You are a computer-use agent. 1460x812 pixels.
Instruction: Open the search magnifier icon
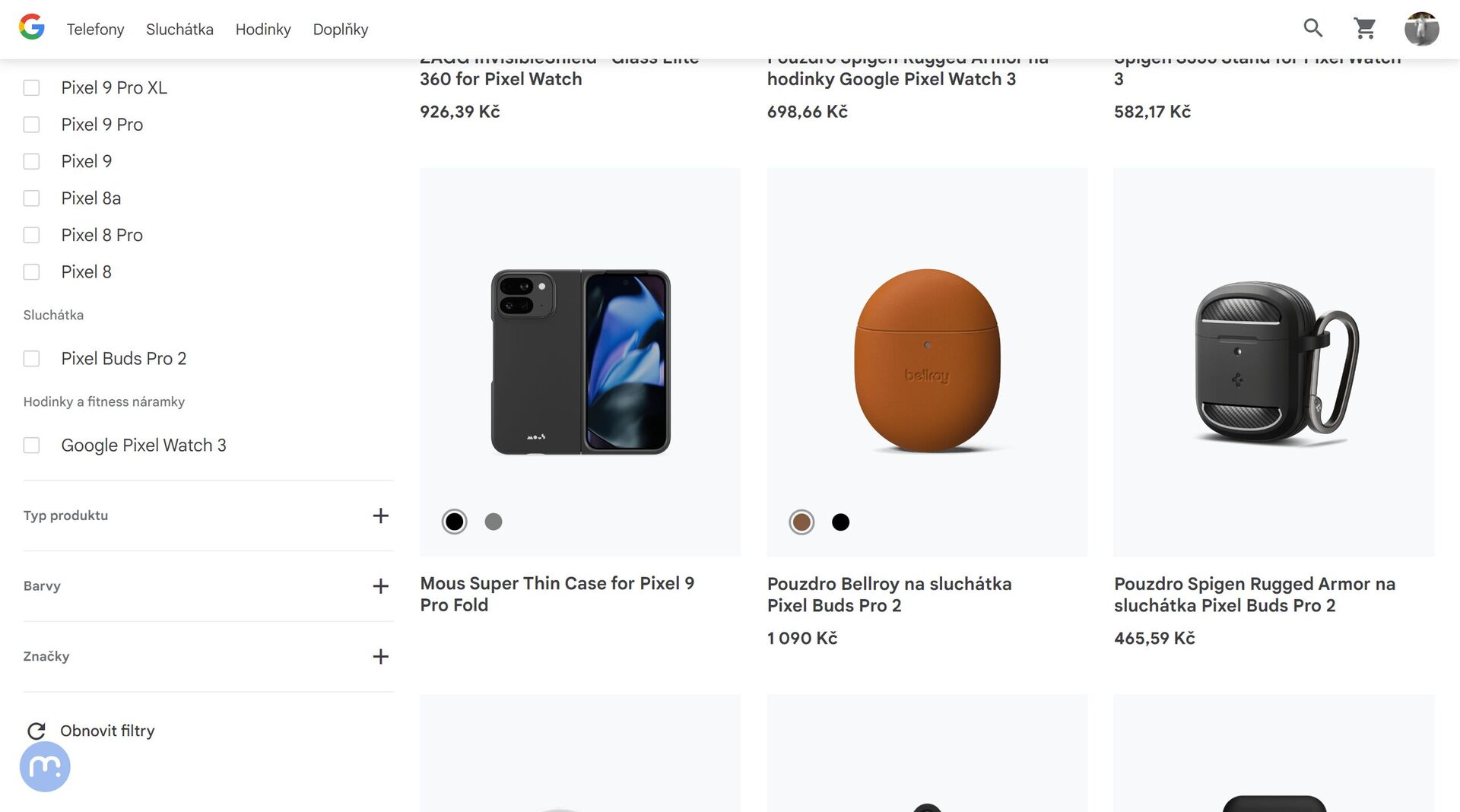click(1313, 29)
